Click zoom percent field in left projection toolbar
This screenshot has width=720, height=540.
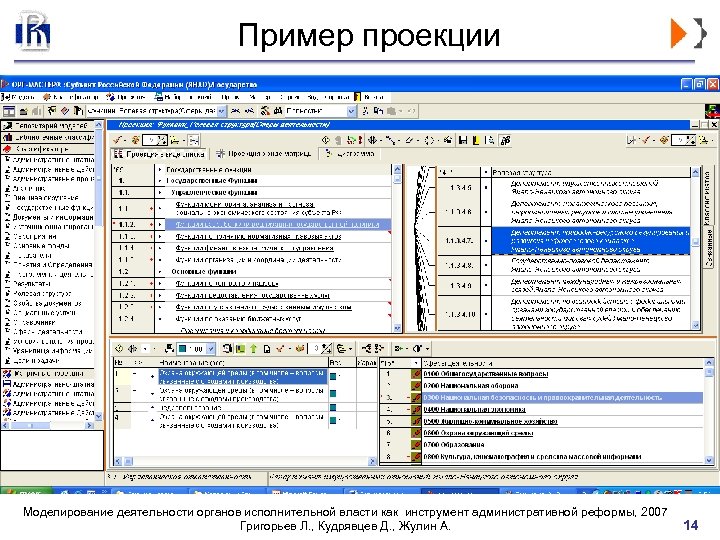155,140
